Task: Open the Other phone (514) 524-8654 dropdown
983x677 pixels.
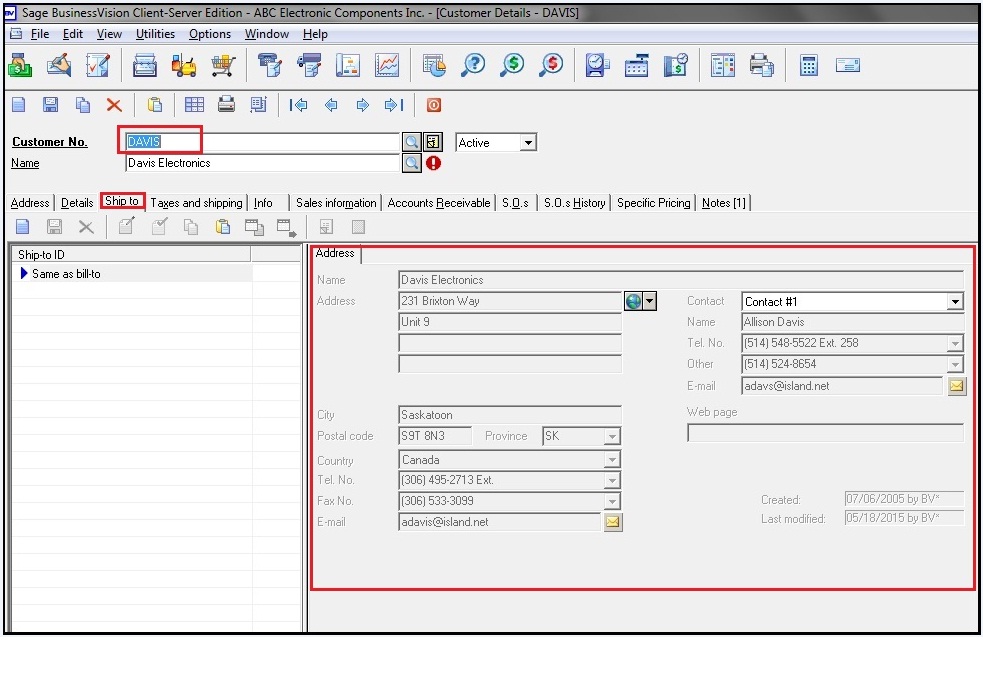Action: (x=955, y=364)
